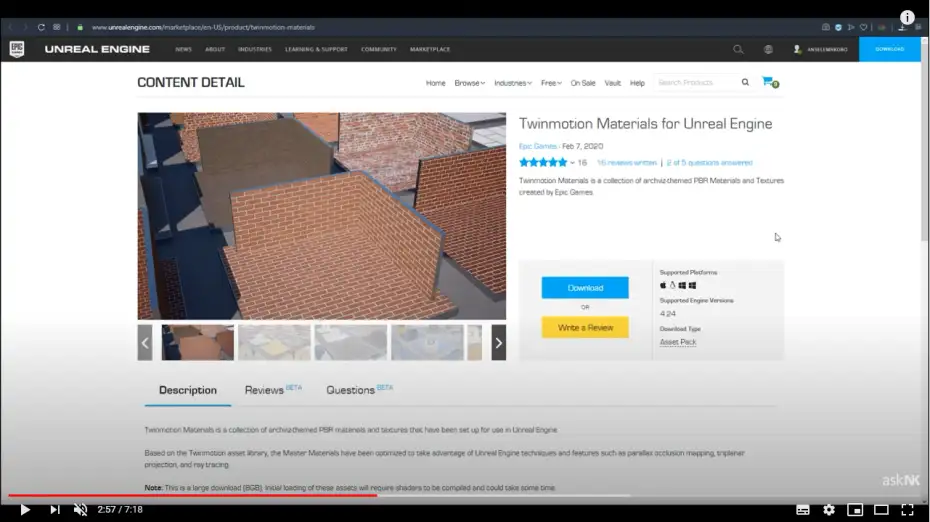Show next gallery thumbnails arrow
The height and width of the screenshot is (522, 930).
[x=498, y=343]
